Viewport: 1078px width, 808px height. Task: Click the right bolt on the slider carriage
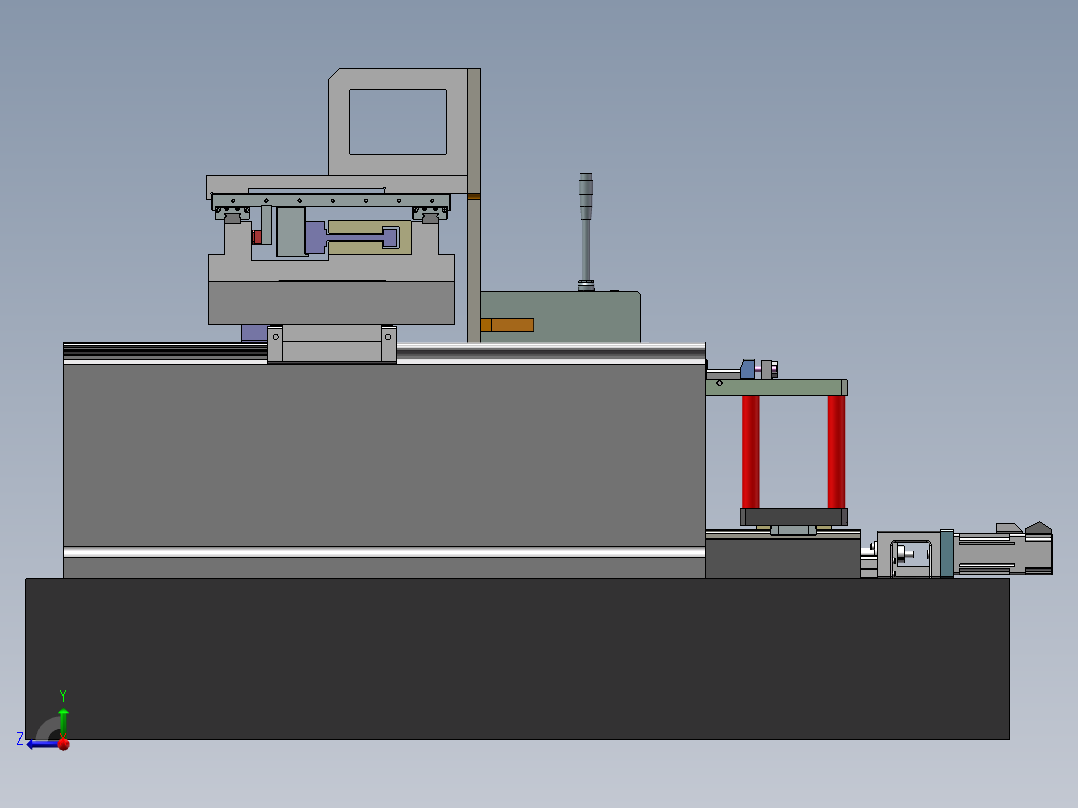click(388, 337)
